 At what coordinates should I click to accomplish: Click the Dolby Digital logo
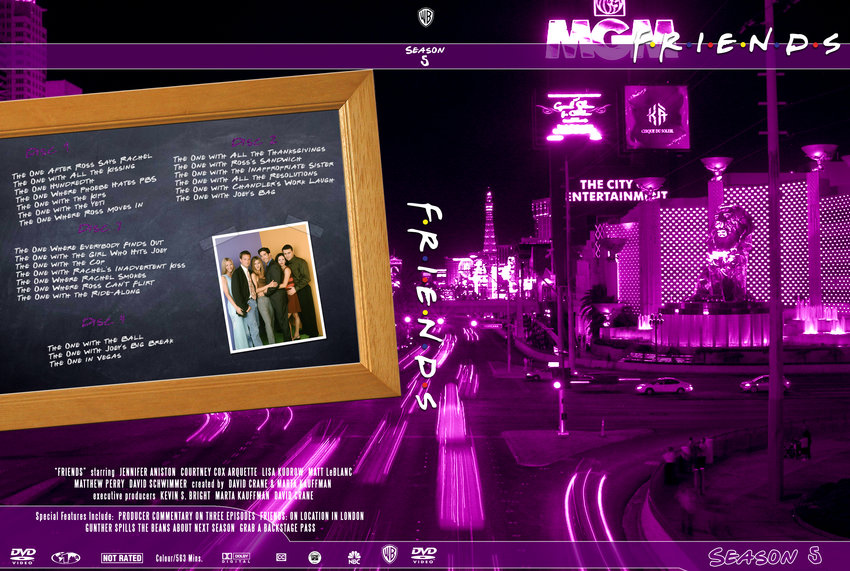(x=236, y=557)
